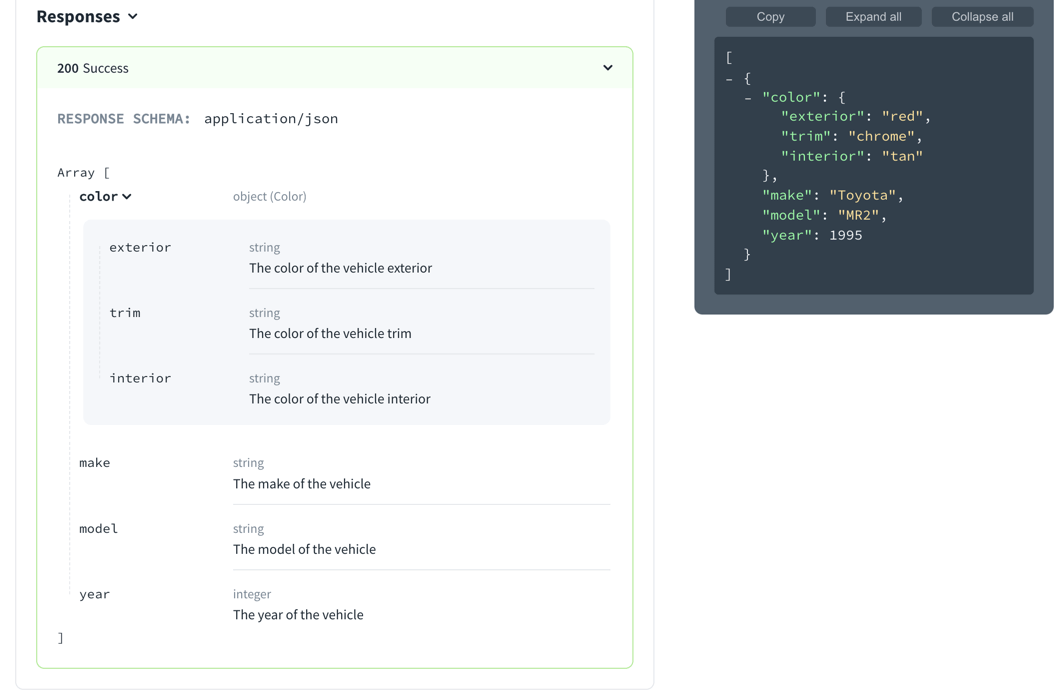
Task: Collapse the Responses section chevron
Action: [133, 16]
